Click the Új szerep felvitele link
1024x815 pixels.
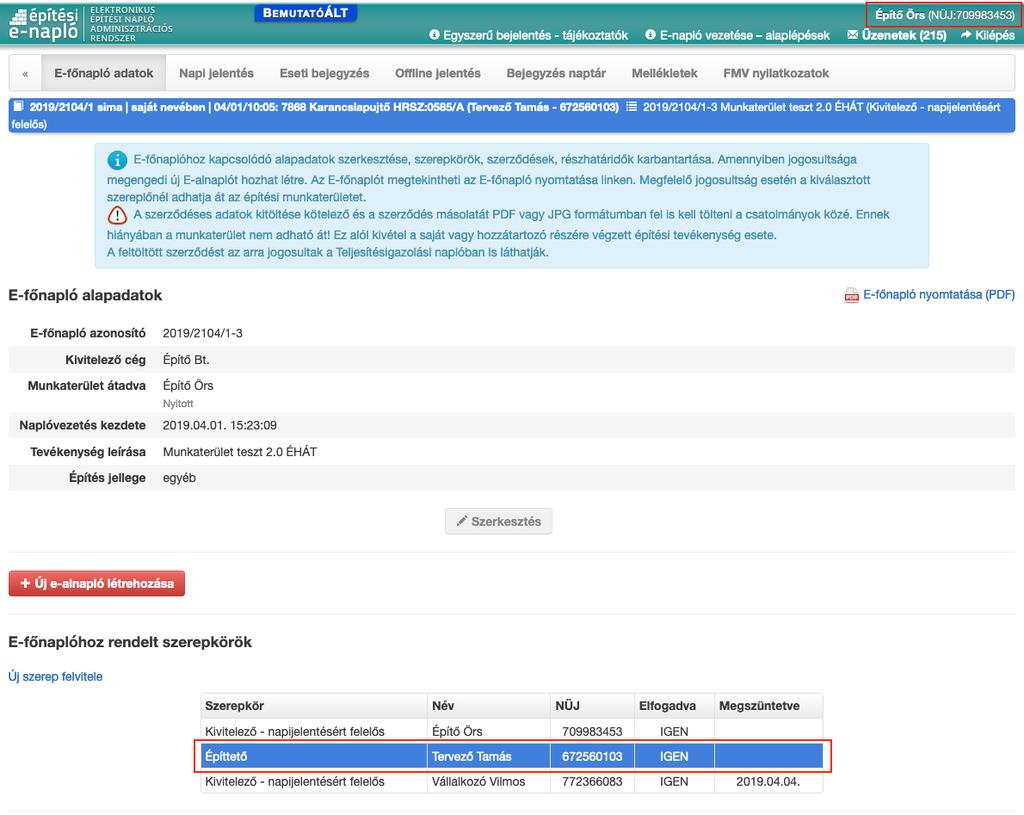click(56, 677)
